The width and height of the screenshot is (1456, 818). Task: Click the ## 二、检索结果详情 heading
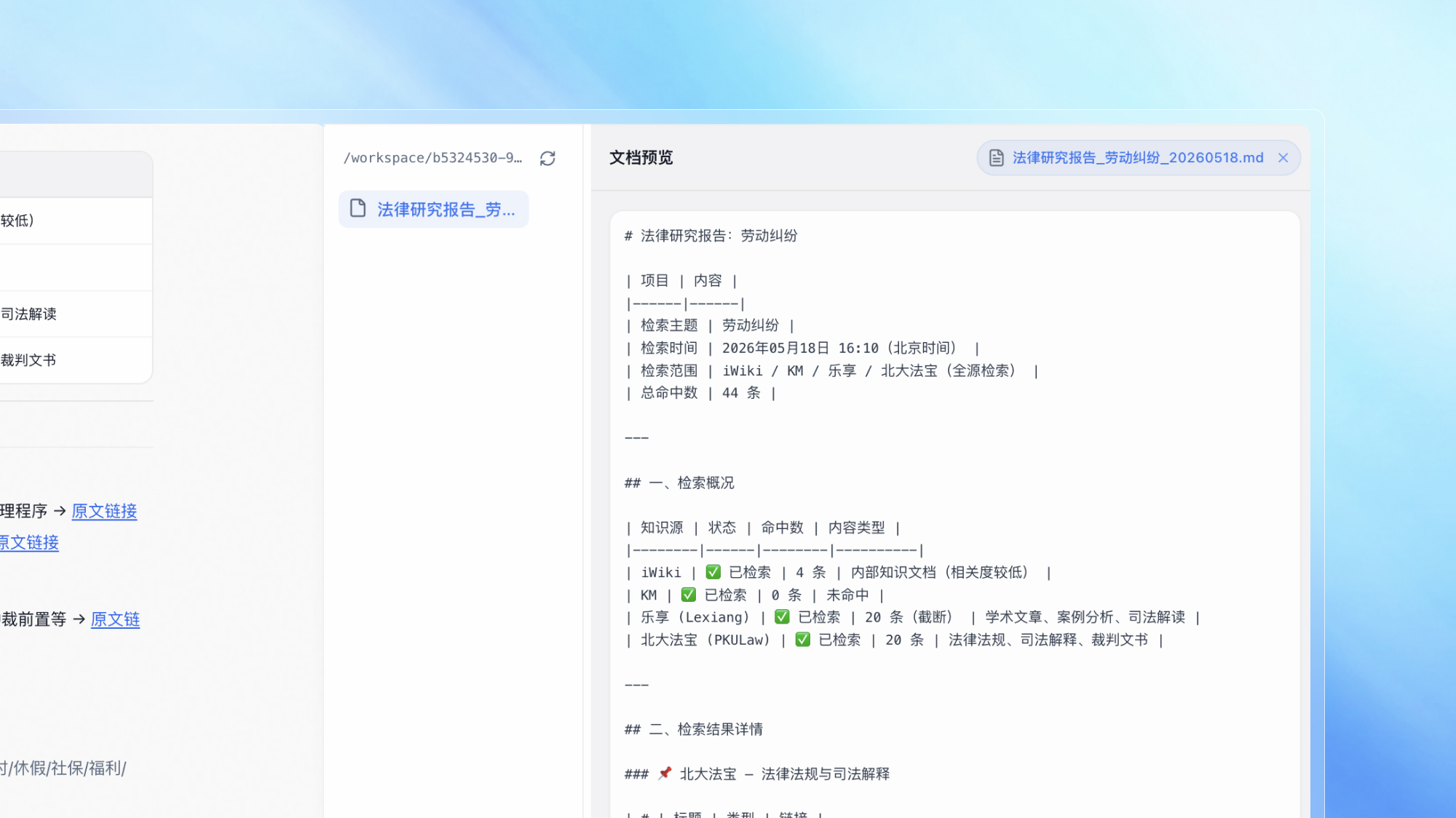coord(694,729)
